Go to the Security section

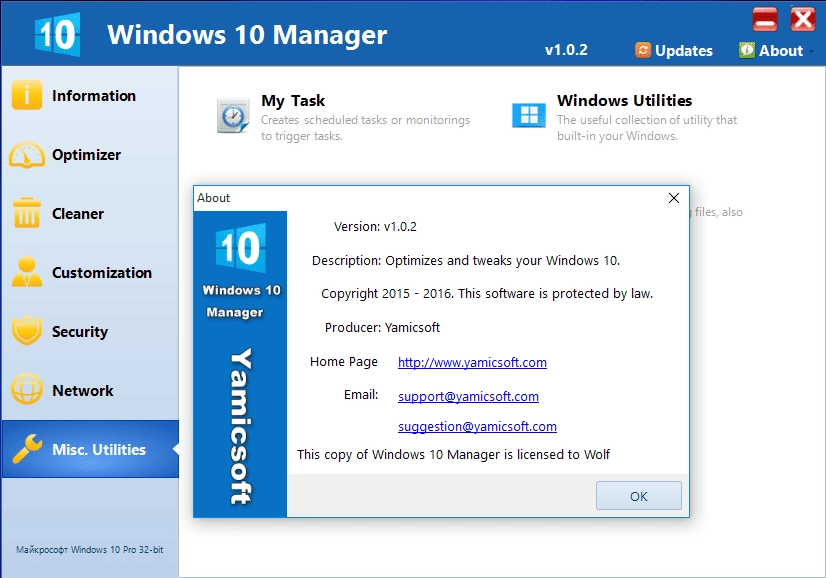[x=80, y=332]
